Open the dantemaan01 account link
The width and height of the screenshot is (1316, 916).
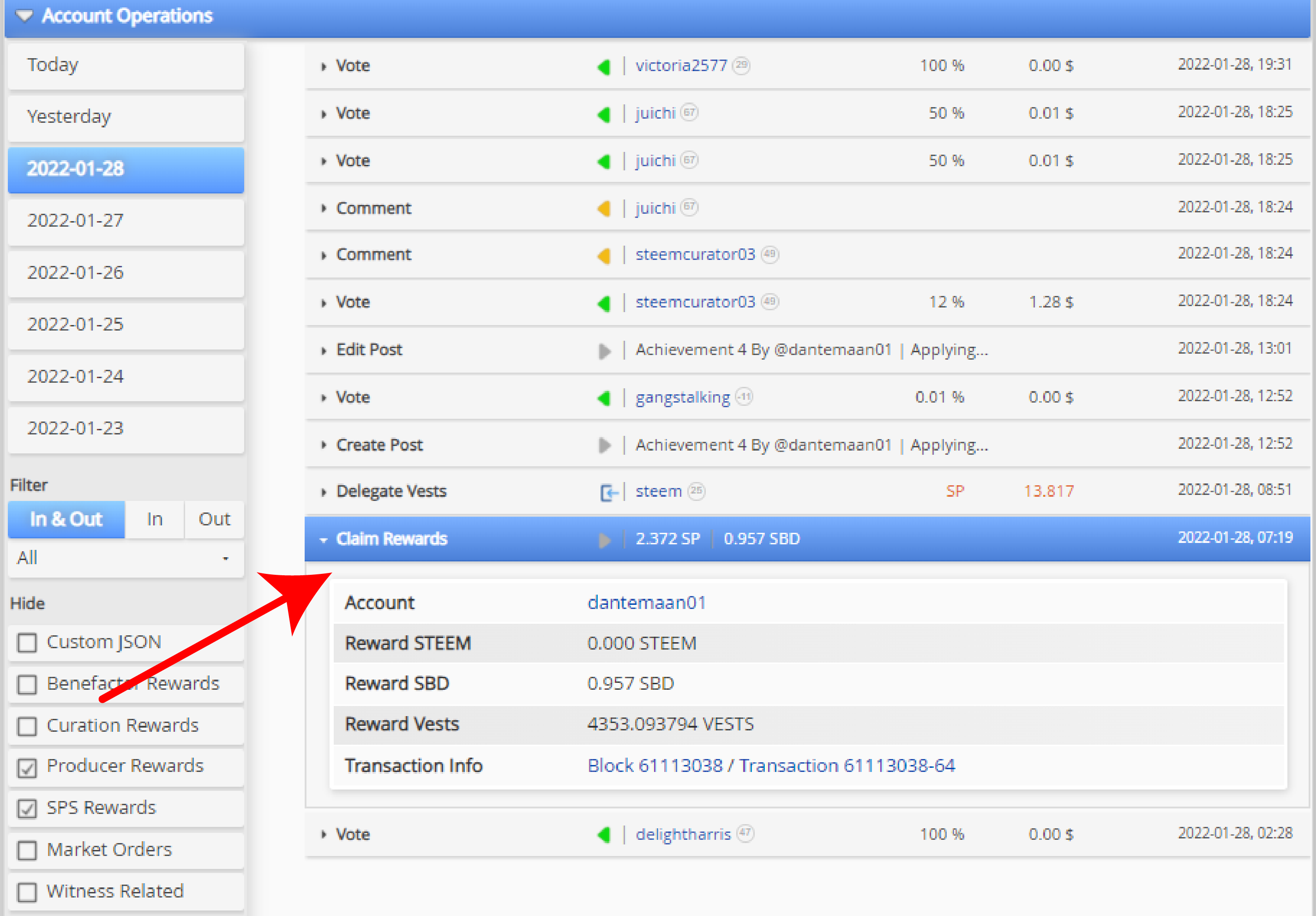pyautogui.click(x=647, y=603)
